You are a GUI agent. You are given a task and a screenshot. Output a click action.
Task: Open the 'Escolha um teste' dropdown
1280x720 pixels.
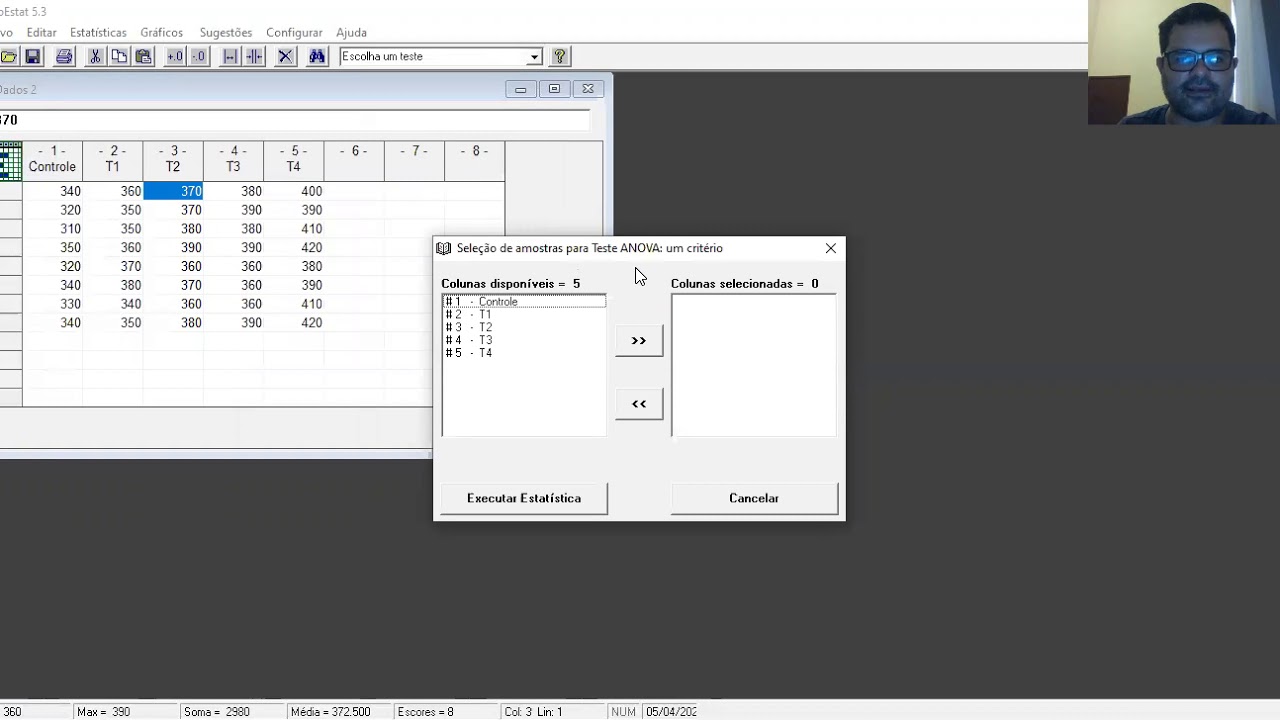534,57
